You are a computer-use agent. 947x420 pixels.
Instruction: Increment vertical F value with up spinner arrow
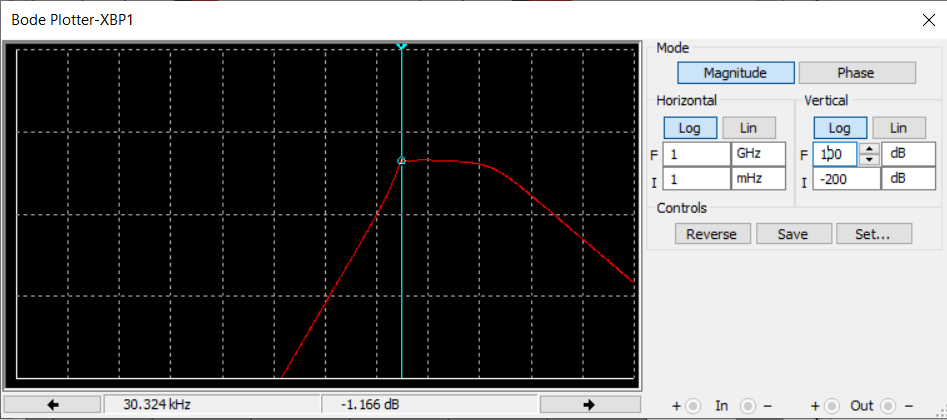tap(869, 149)
